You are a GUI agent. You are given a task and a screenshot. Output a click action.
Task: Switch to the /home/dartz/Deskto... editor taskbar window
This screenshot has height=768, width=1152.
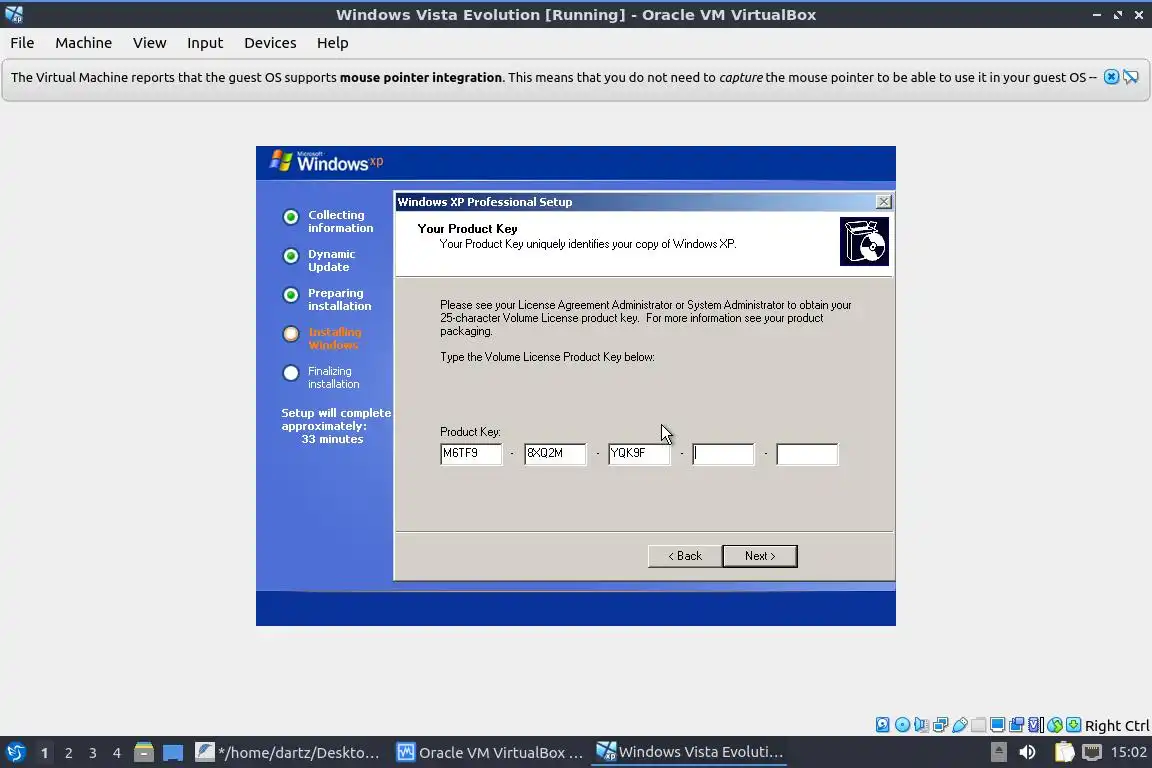(289, 753)
